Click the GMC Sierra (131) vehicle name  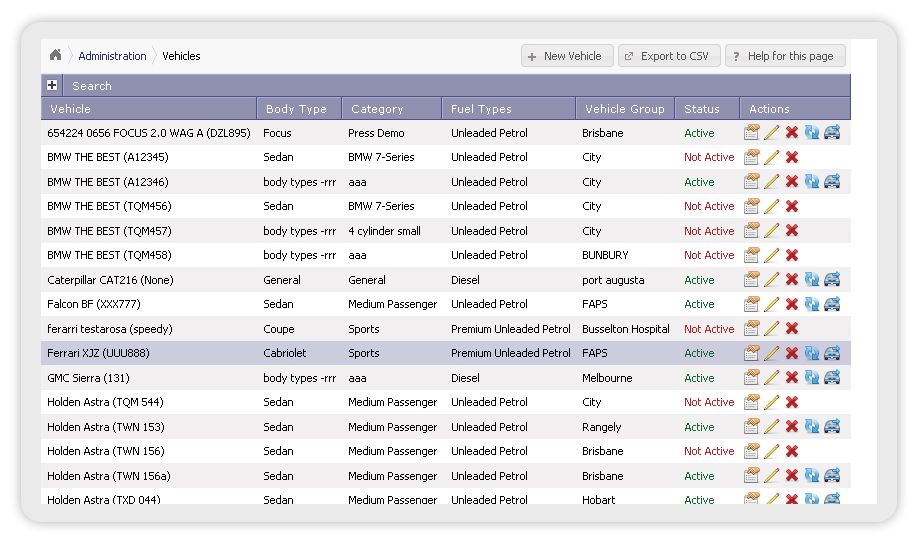[88, 378]
